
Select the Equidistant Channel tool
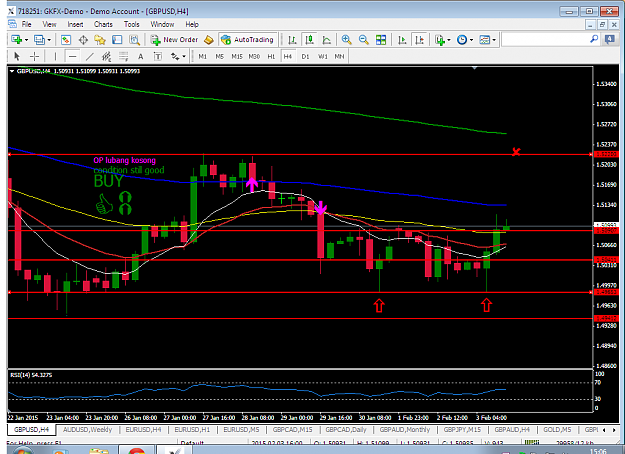pyautogui.click(x=106, y=57)
